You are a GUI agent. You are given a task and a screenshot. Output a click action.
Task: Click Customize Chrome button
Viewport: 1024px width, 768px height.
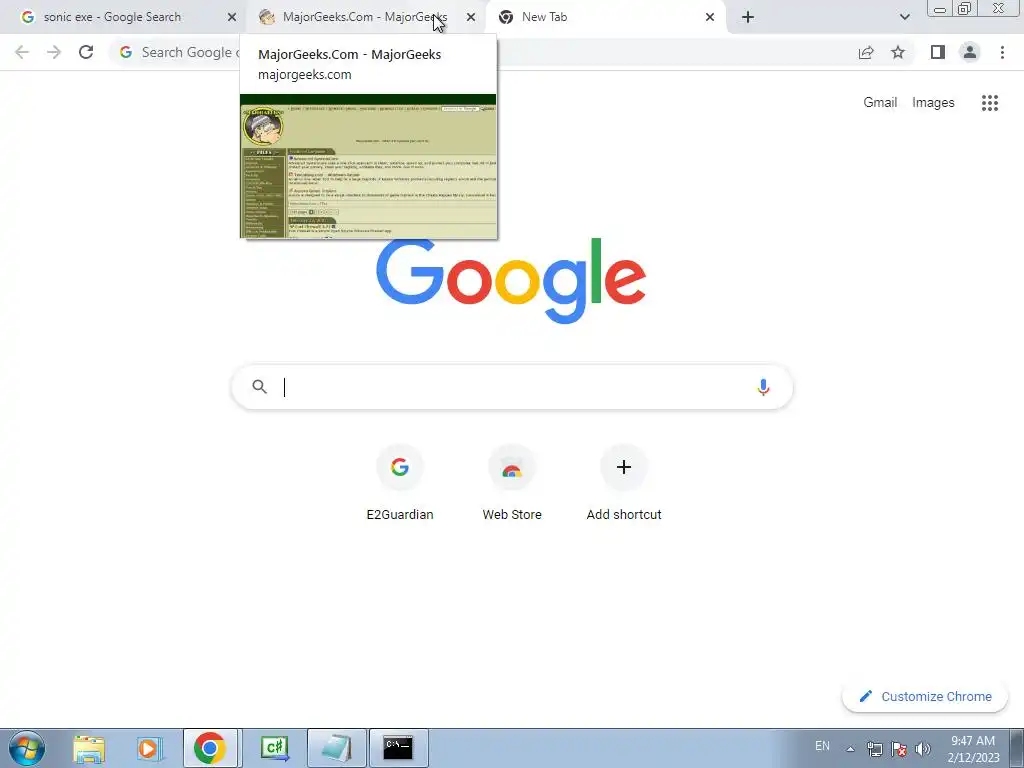925,697
